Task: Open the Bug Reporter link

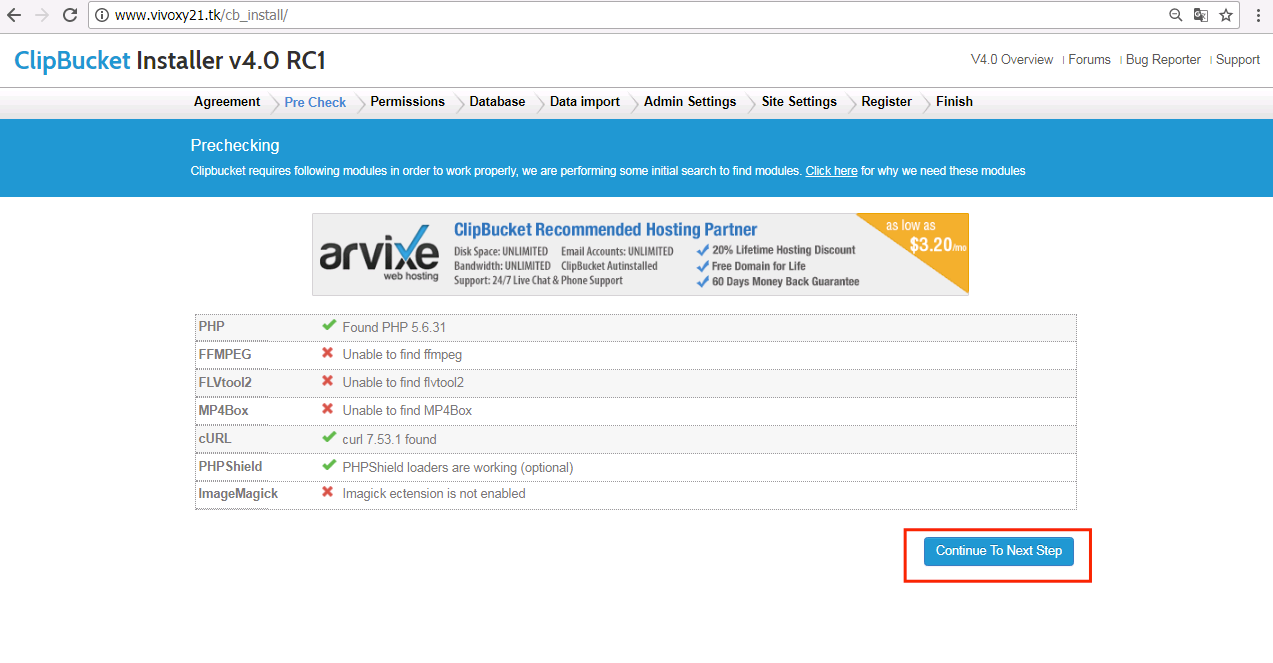Action: click(x=1163, y=60)
